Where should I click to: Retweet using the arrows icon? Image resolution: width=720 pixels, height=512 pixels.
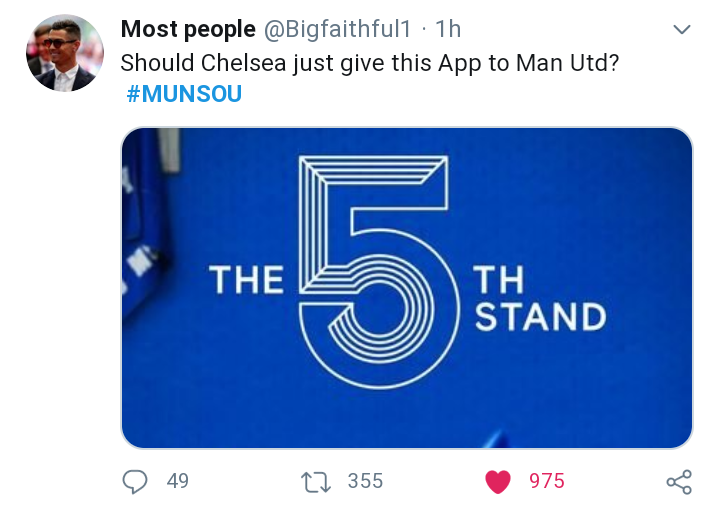(315, 482)
